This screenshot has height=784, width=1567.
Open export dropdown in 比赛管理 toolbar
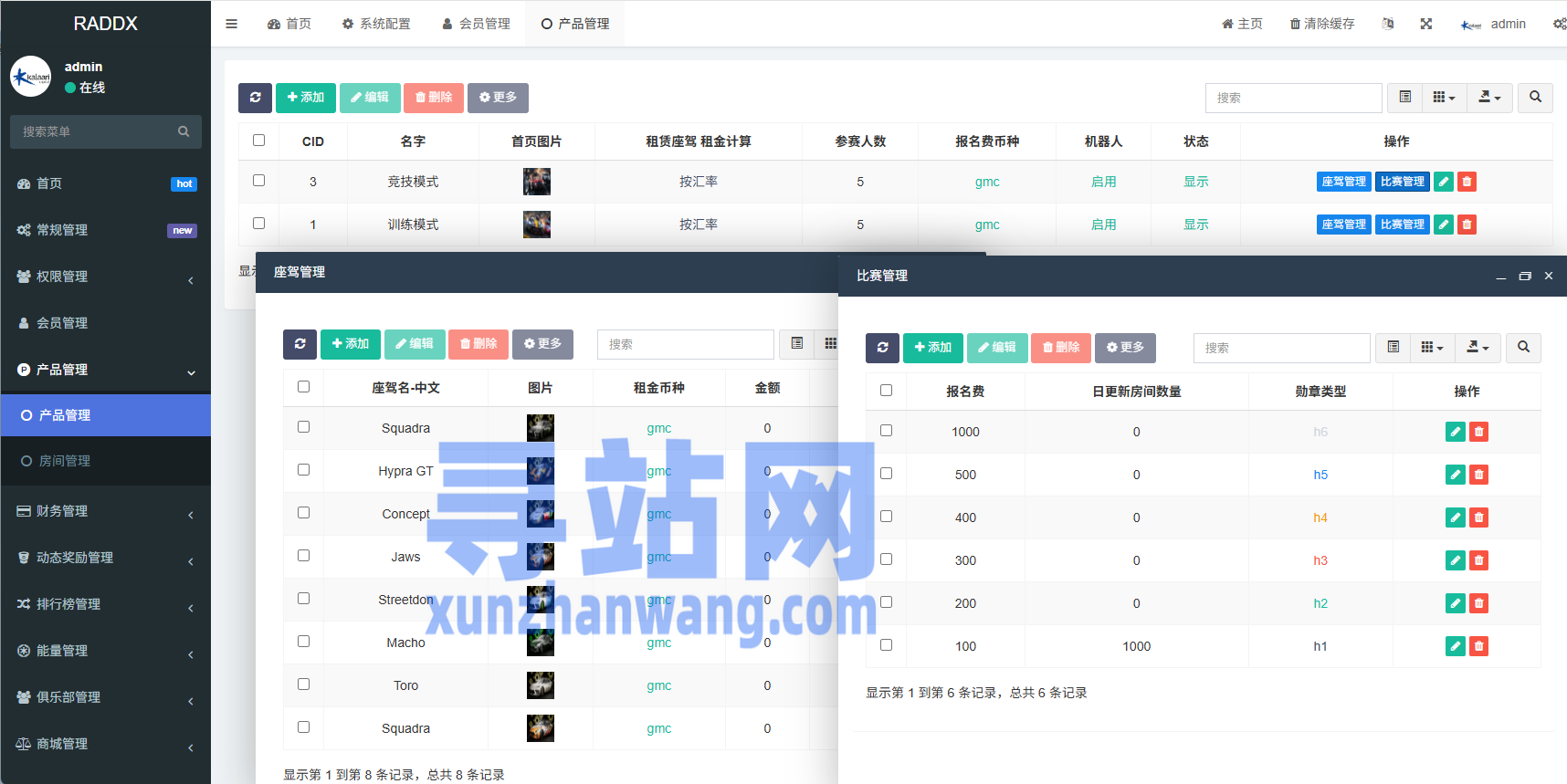[x=1478, y=348]
